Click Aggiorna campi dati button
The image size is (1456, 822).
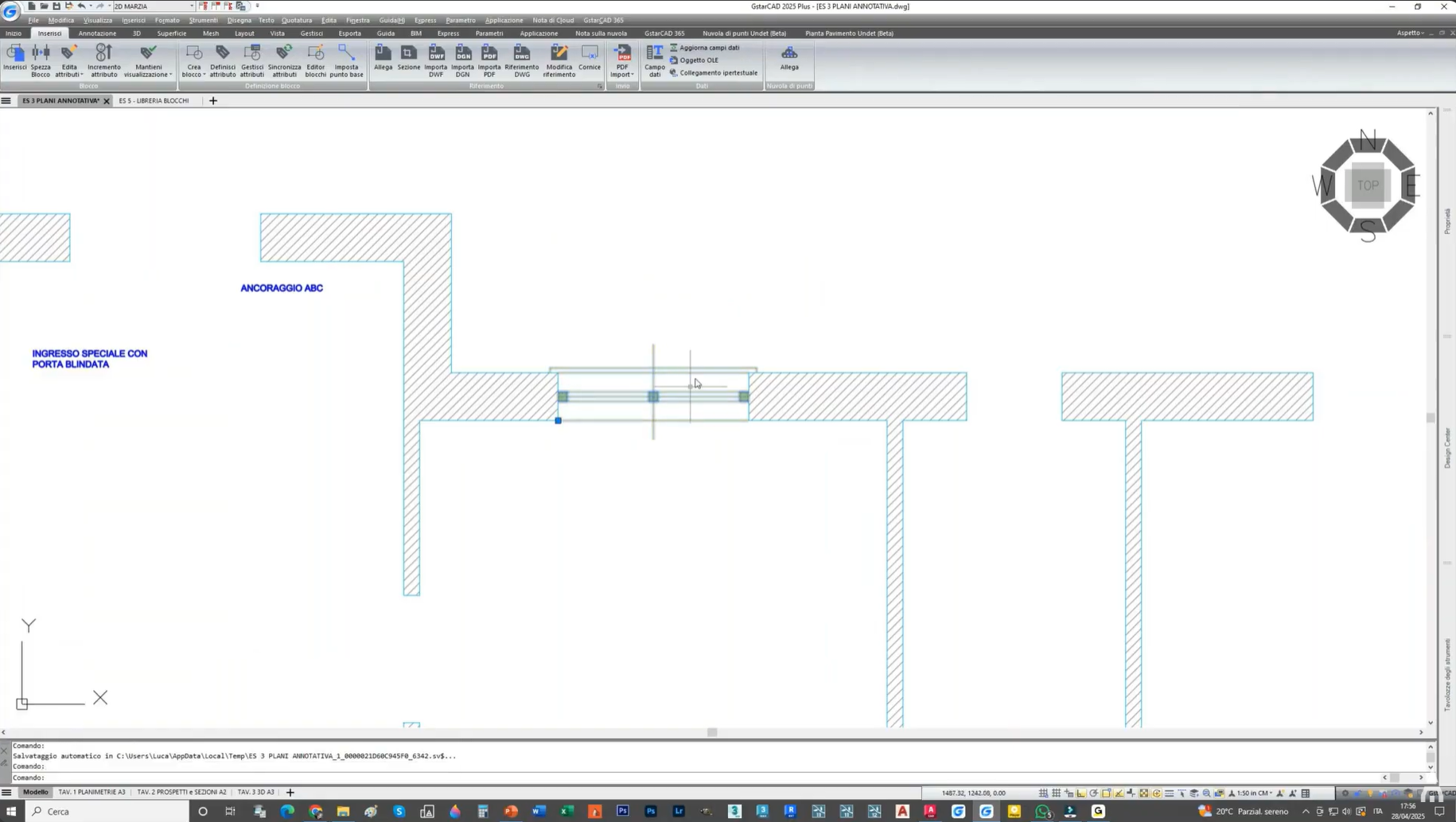tap(709, 48)
